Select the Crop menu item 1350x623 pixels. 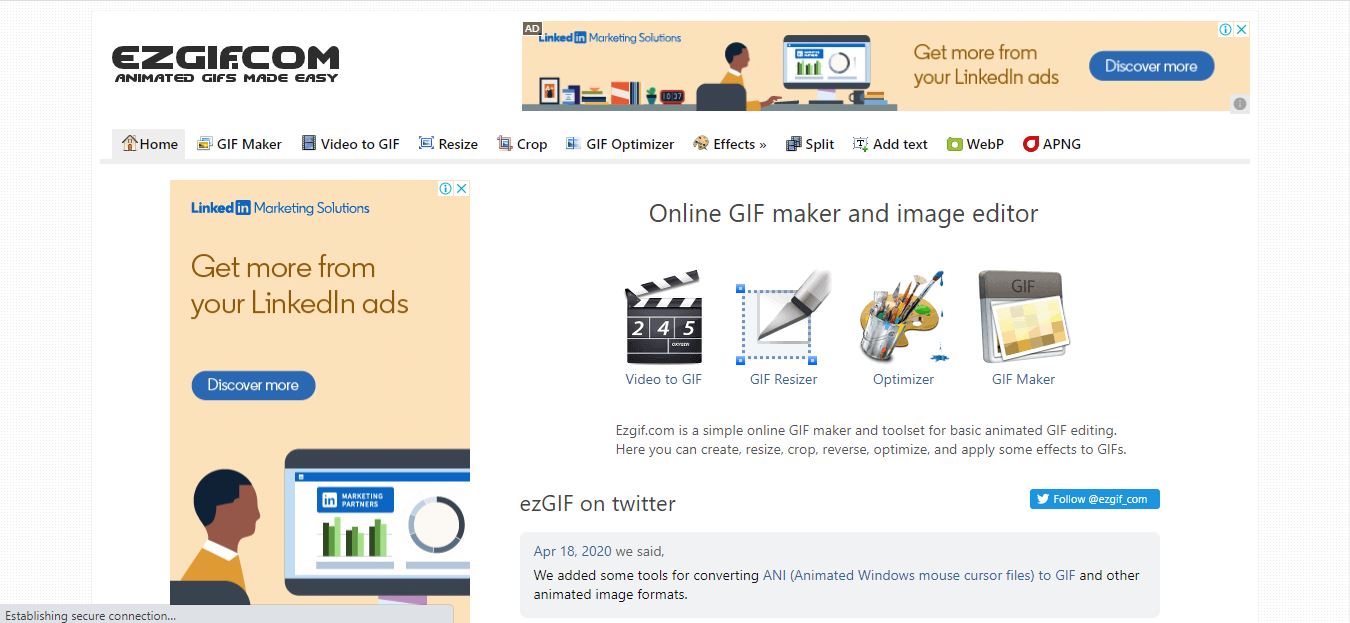523,144
